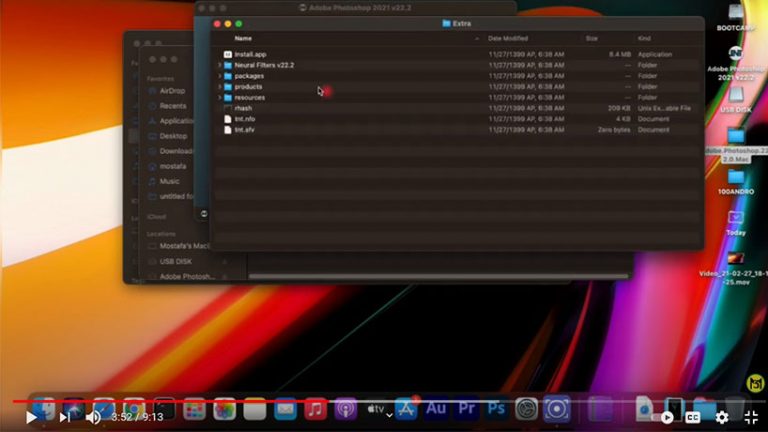768x432 pixels.
Task: Select the Install.app application icon
Action: pos(228,54)
